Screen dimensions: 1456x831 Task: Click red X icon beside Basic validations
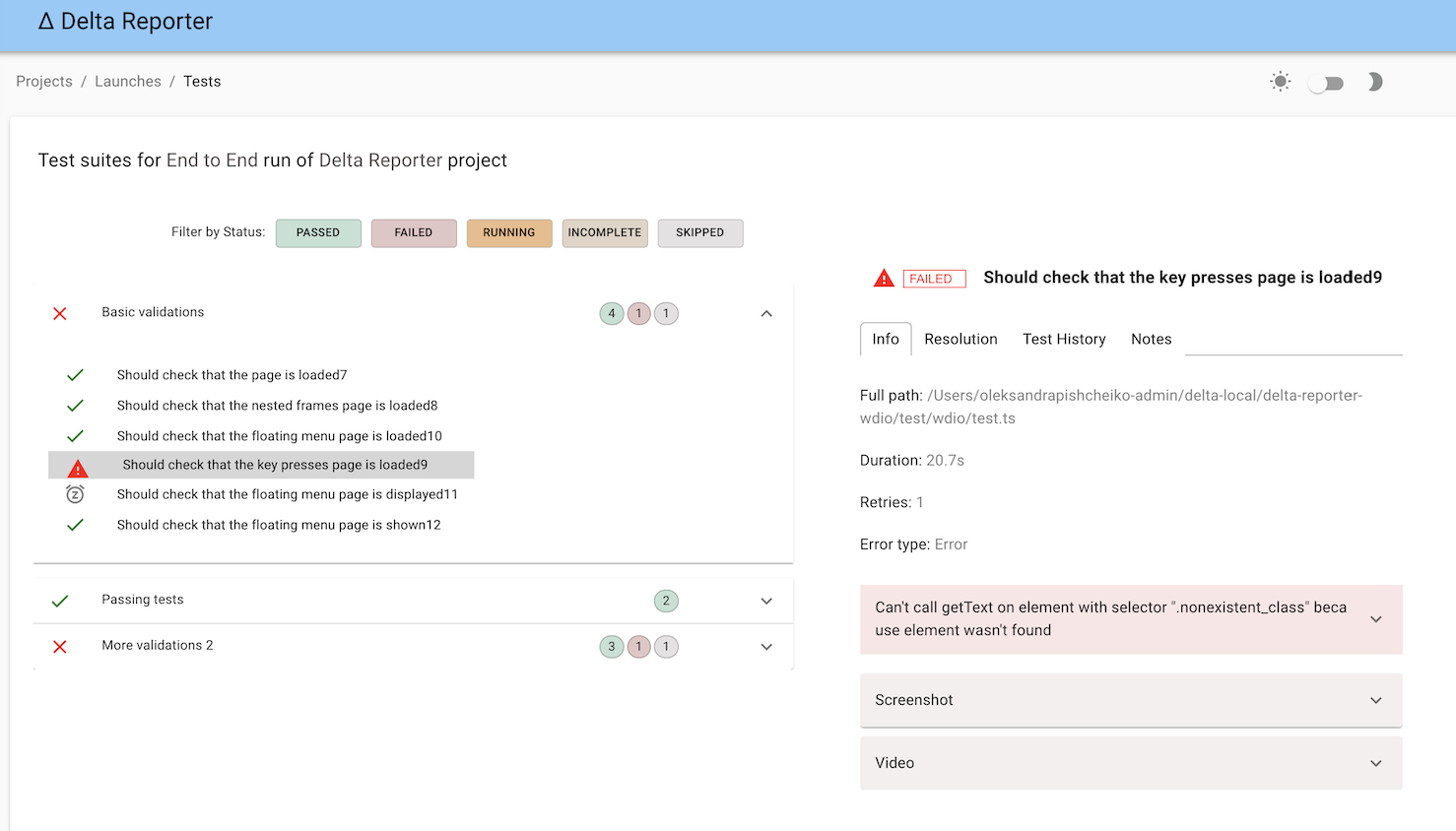[x=60, y=313]
